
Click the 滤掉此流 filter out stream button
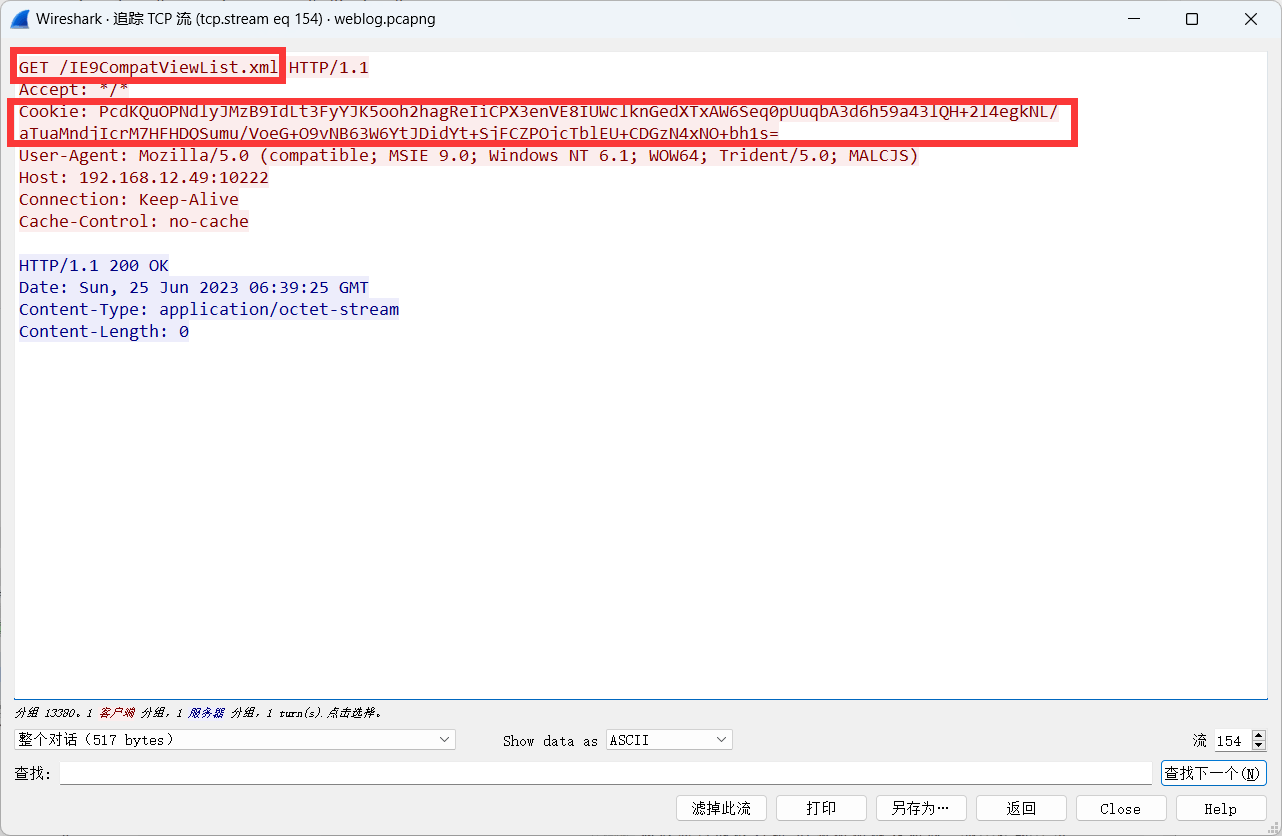pyautogui.click(x=721, y=808)
